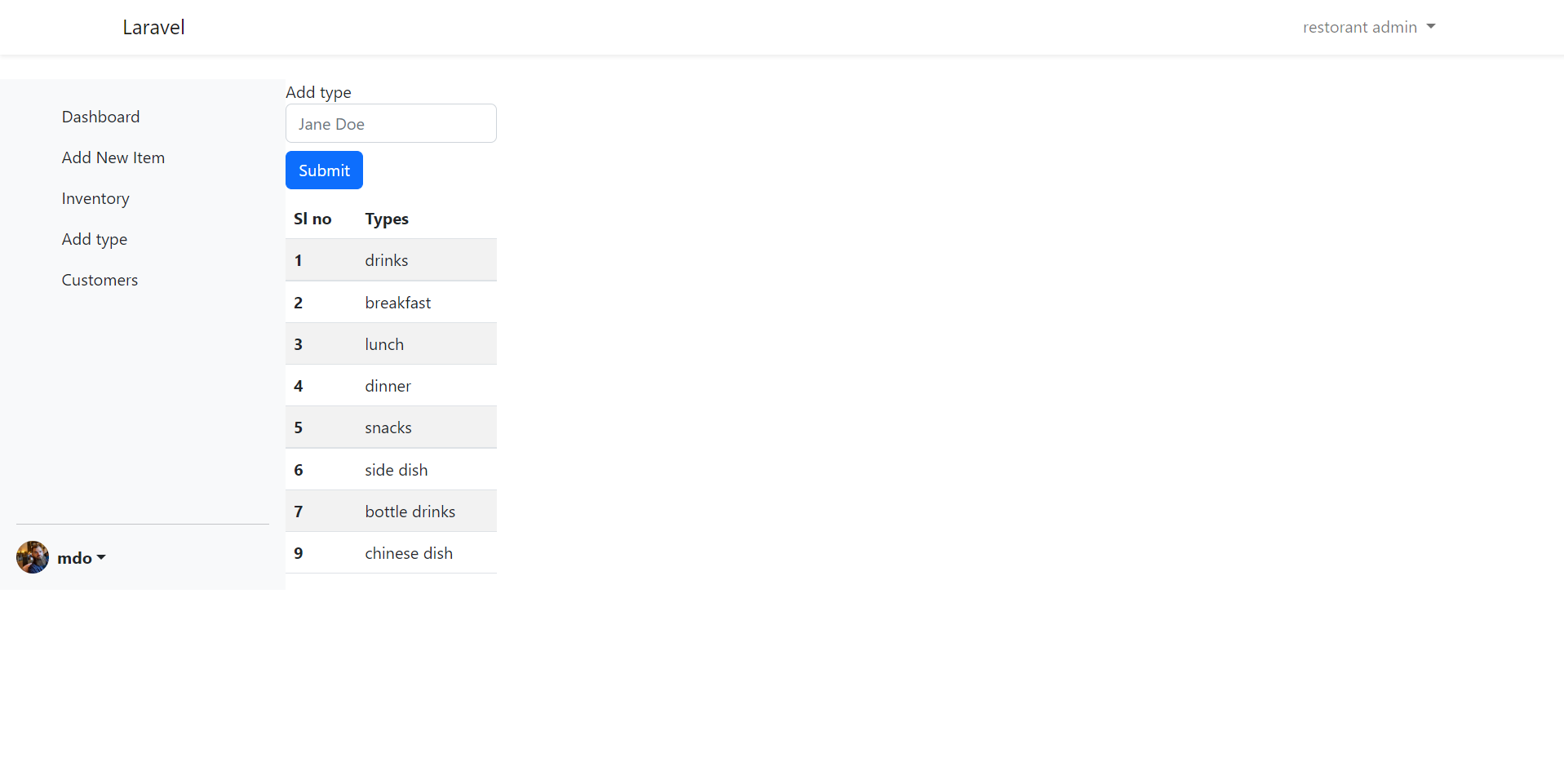Expand the mdo user dropdown

pyautogui.click(x=81, y=558)
